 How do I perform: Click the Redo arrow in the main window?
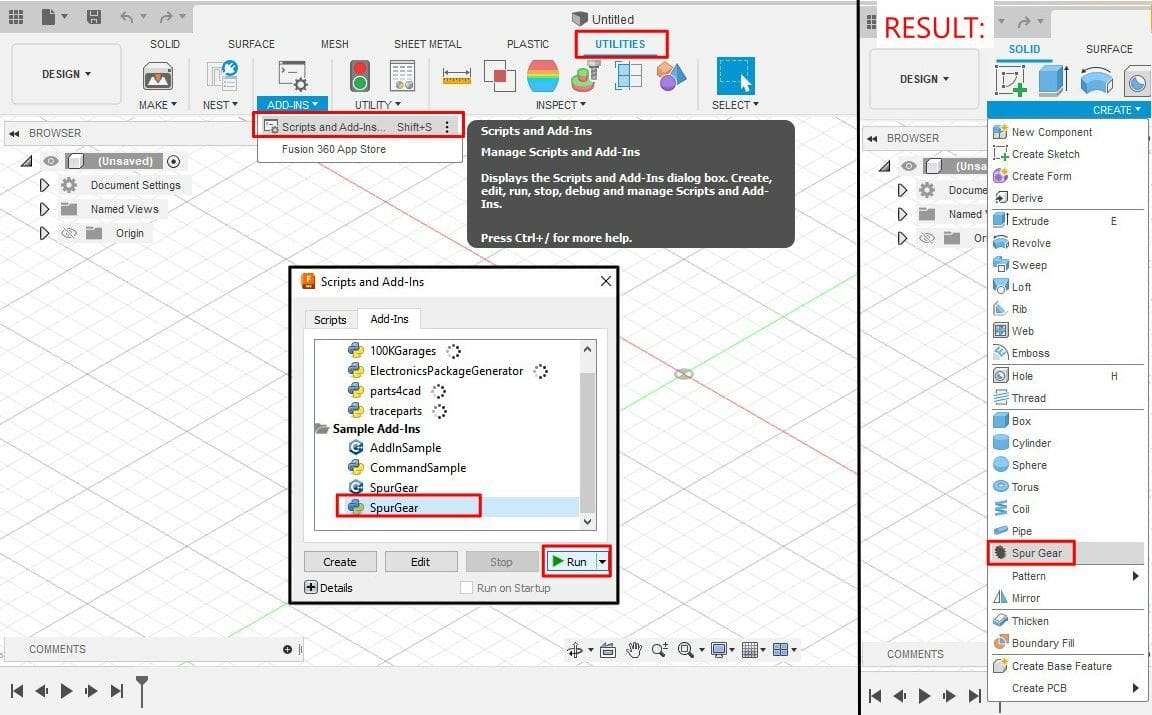click(x=166, y=16)
